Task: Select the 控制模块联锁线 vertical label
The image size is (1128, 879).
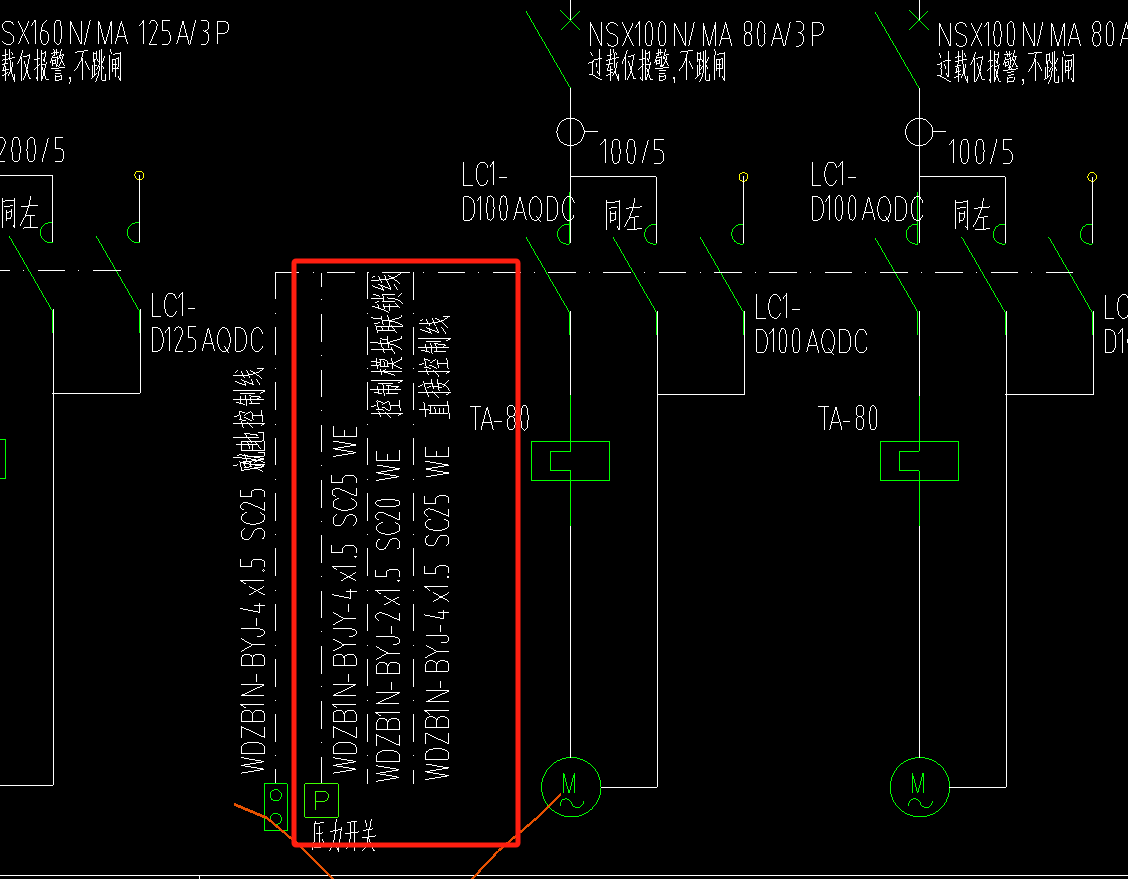Action: click(x=386, y=345)
